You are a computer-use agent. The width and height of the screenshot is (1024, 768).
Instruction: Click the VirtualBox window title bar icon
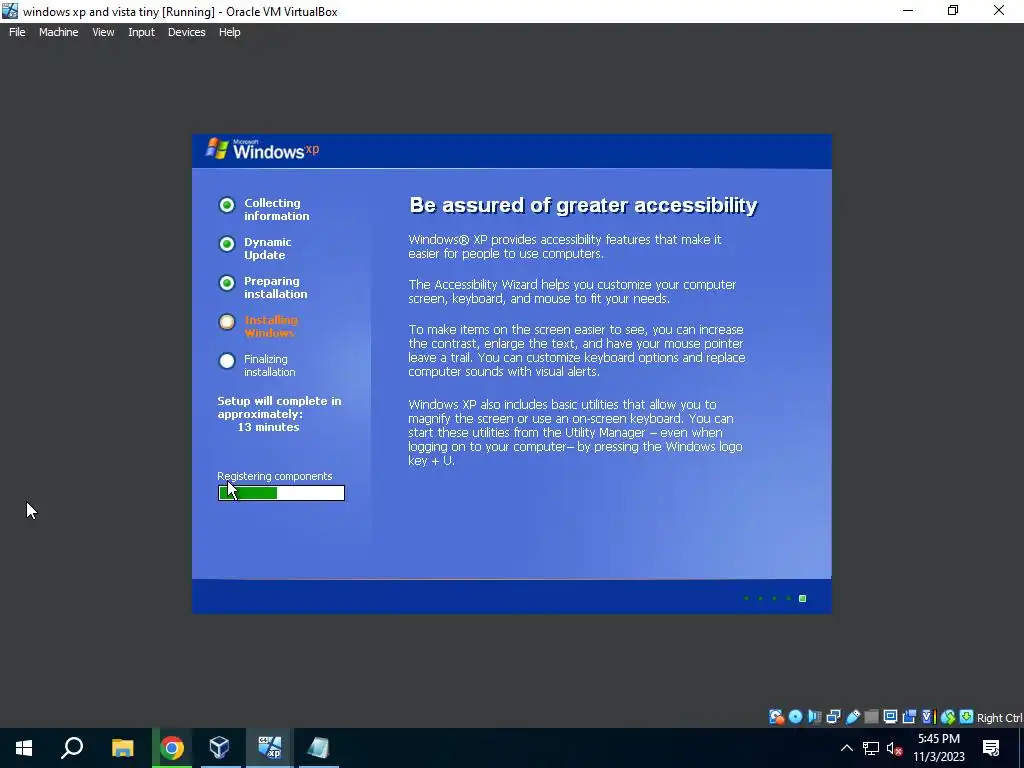click(10, 10)
